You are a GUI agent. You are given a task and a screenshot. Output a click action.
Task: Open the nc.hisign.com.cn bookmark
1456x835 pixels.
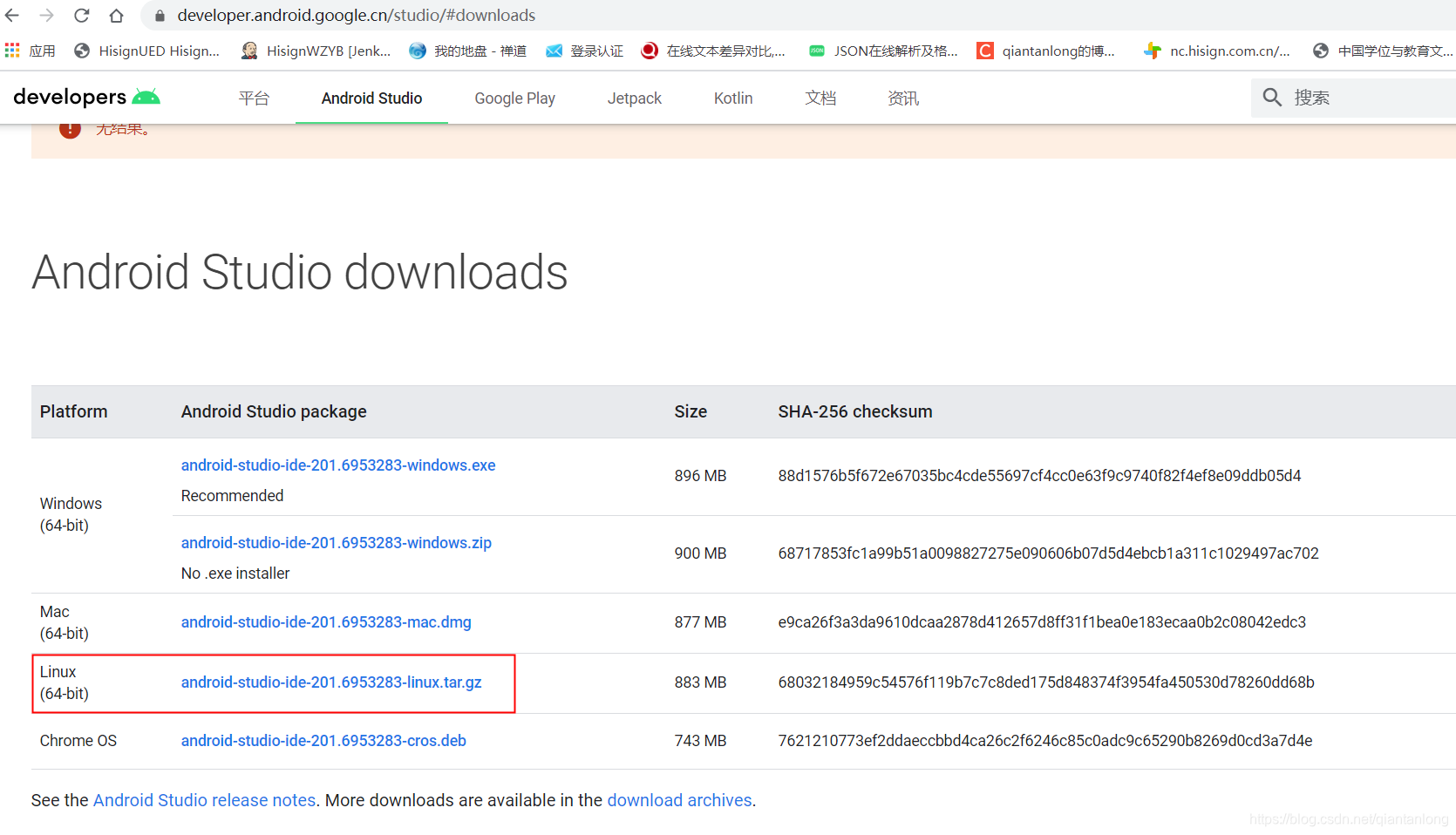tap(1218, 51)
